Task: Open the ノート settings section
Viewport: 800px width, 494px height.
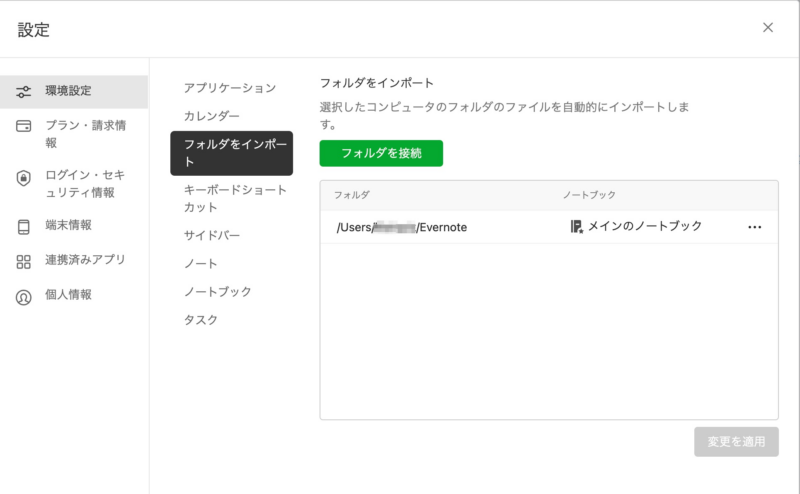Action: [x=200, y=264]
